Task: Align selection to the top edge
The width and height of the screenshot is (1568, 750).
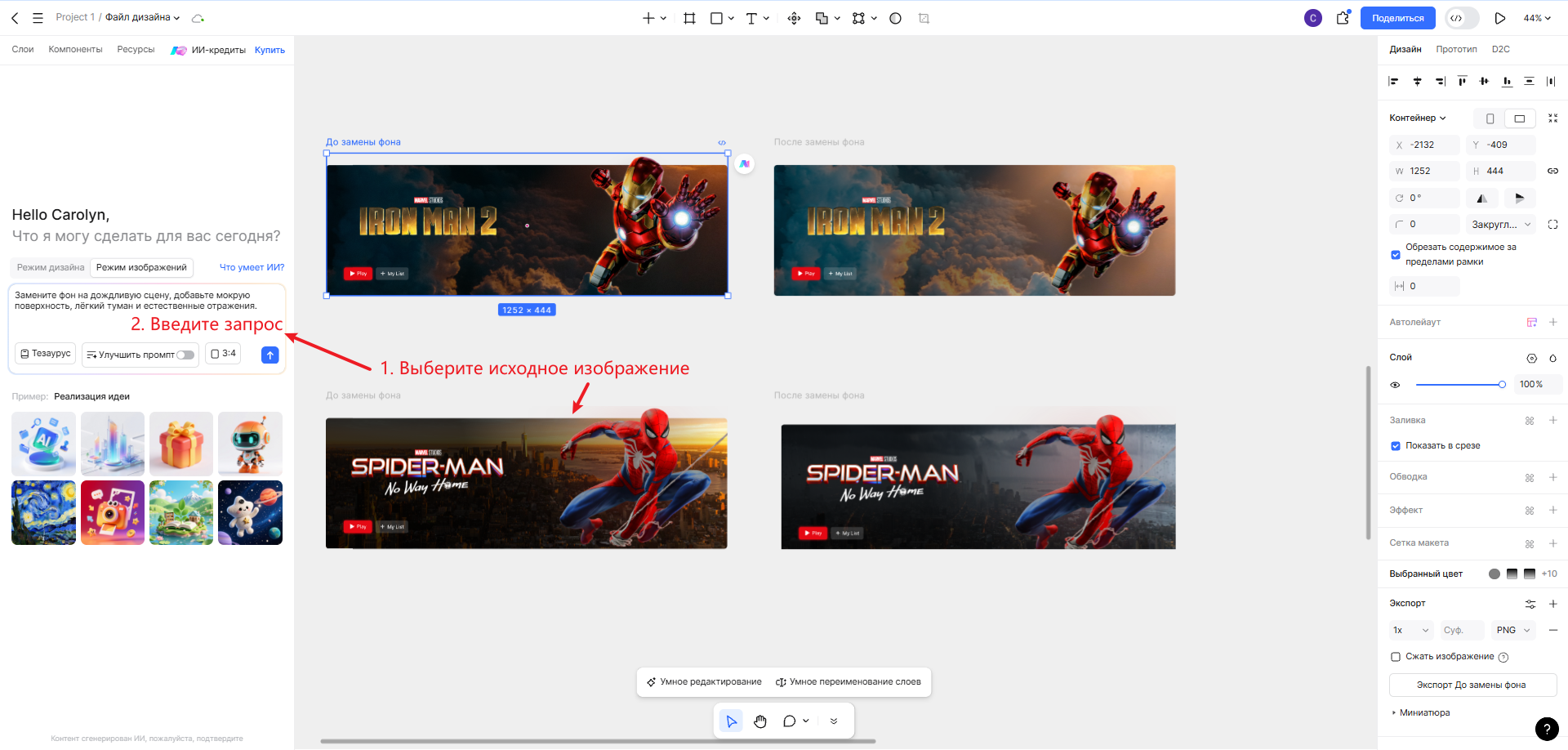Action: (x=1462, y=81)
